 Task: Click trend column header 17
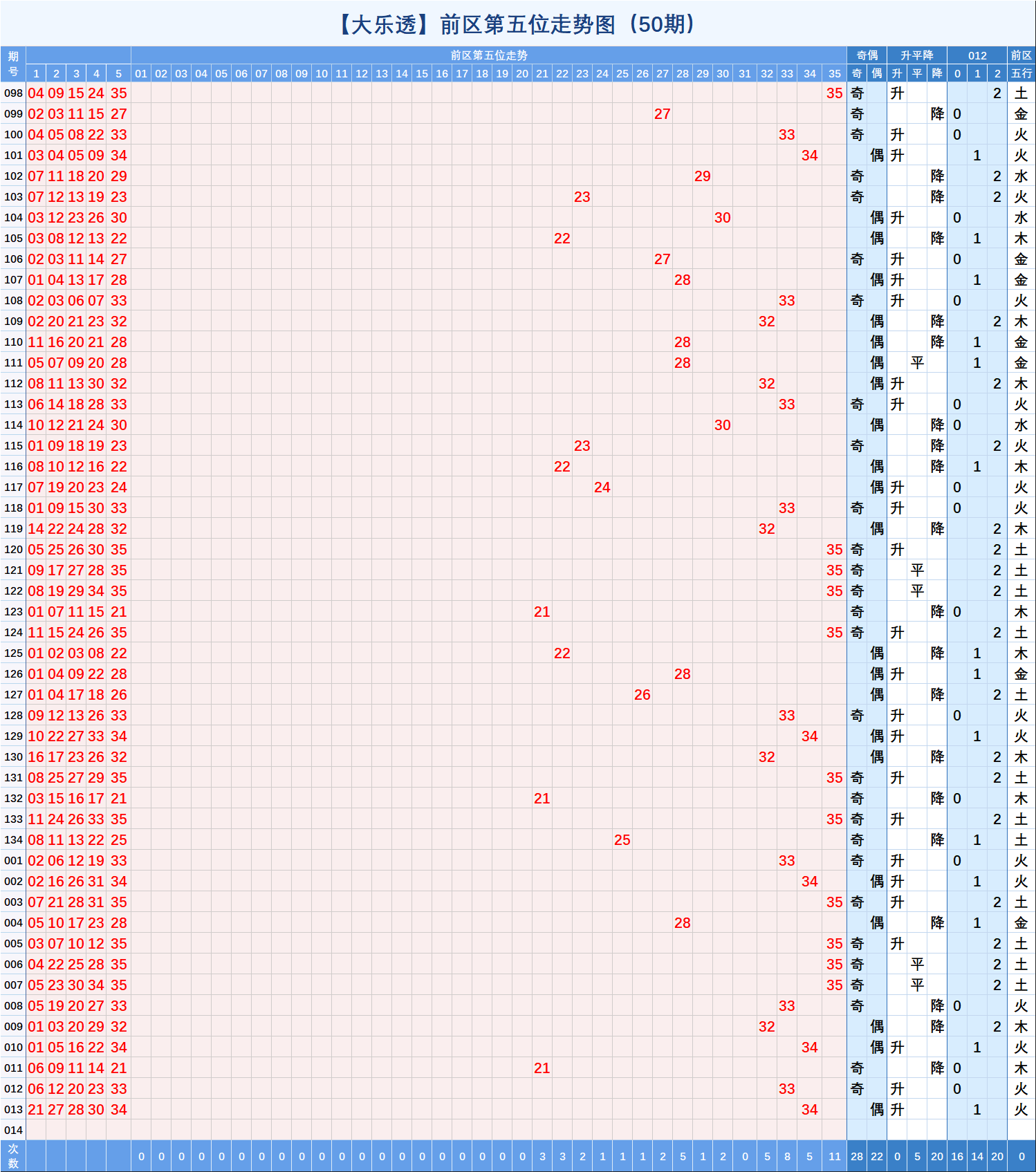462,73
